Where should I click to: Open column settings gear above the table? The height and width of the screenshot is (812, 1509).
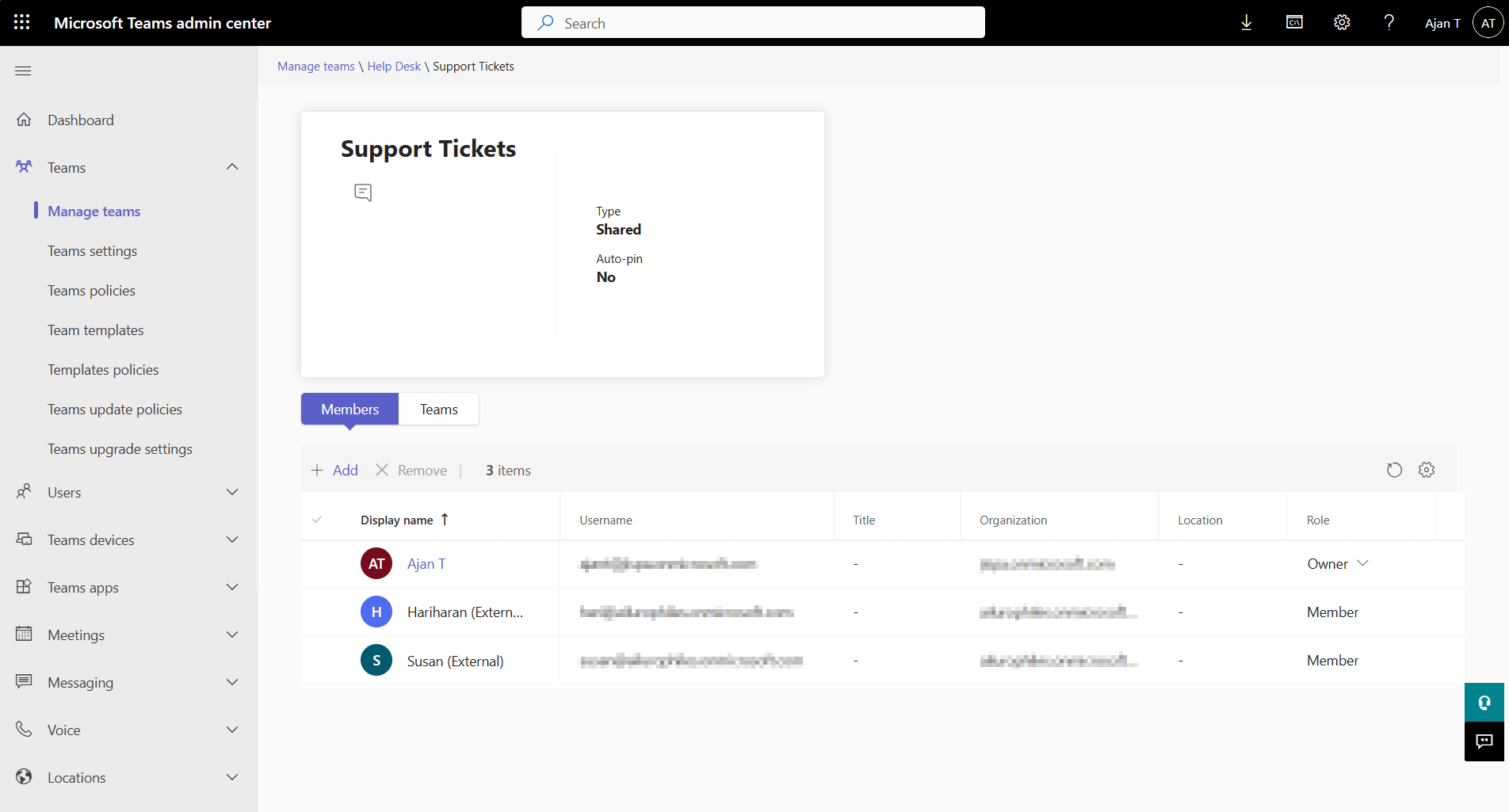pos(1427,469)
